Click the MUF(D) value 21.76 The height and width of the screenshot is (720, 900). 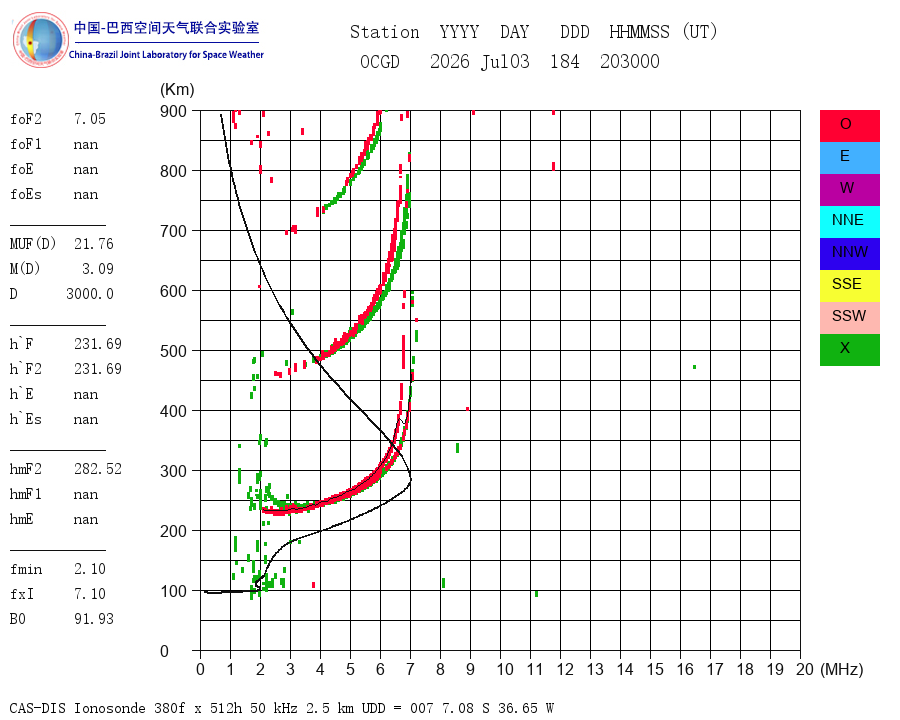coord(94,244)
